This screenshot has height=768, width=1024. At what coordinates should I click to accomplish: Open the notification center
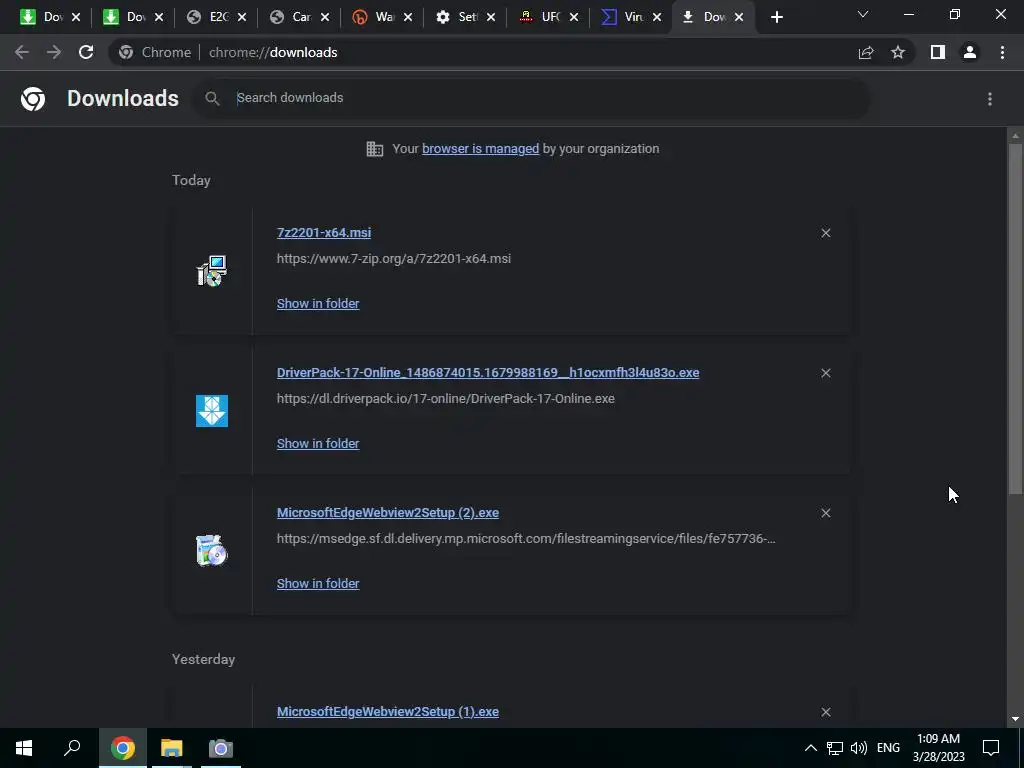[x=991, y=748]
